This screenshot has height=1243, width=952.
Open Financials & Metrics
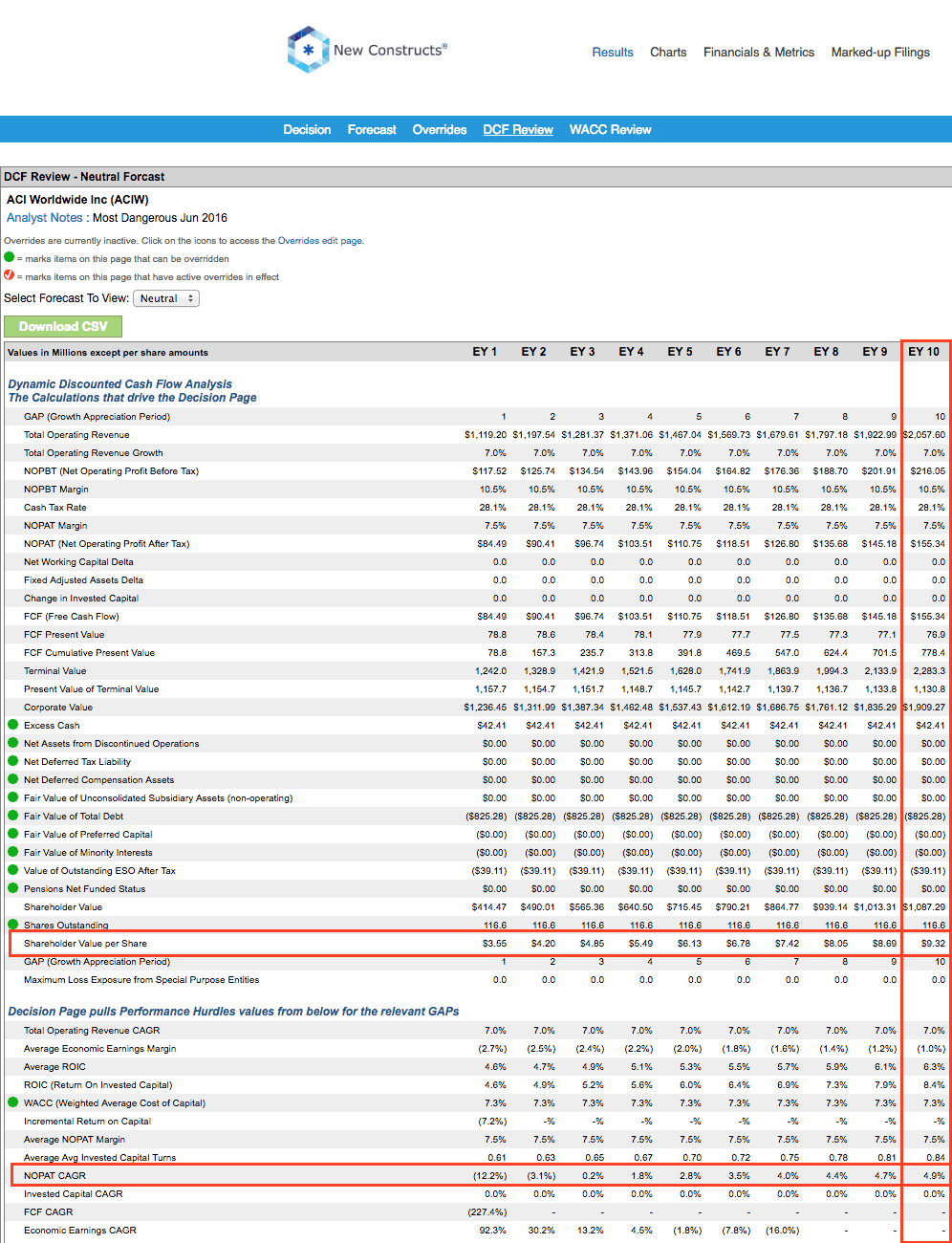[x=759, y=53]
